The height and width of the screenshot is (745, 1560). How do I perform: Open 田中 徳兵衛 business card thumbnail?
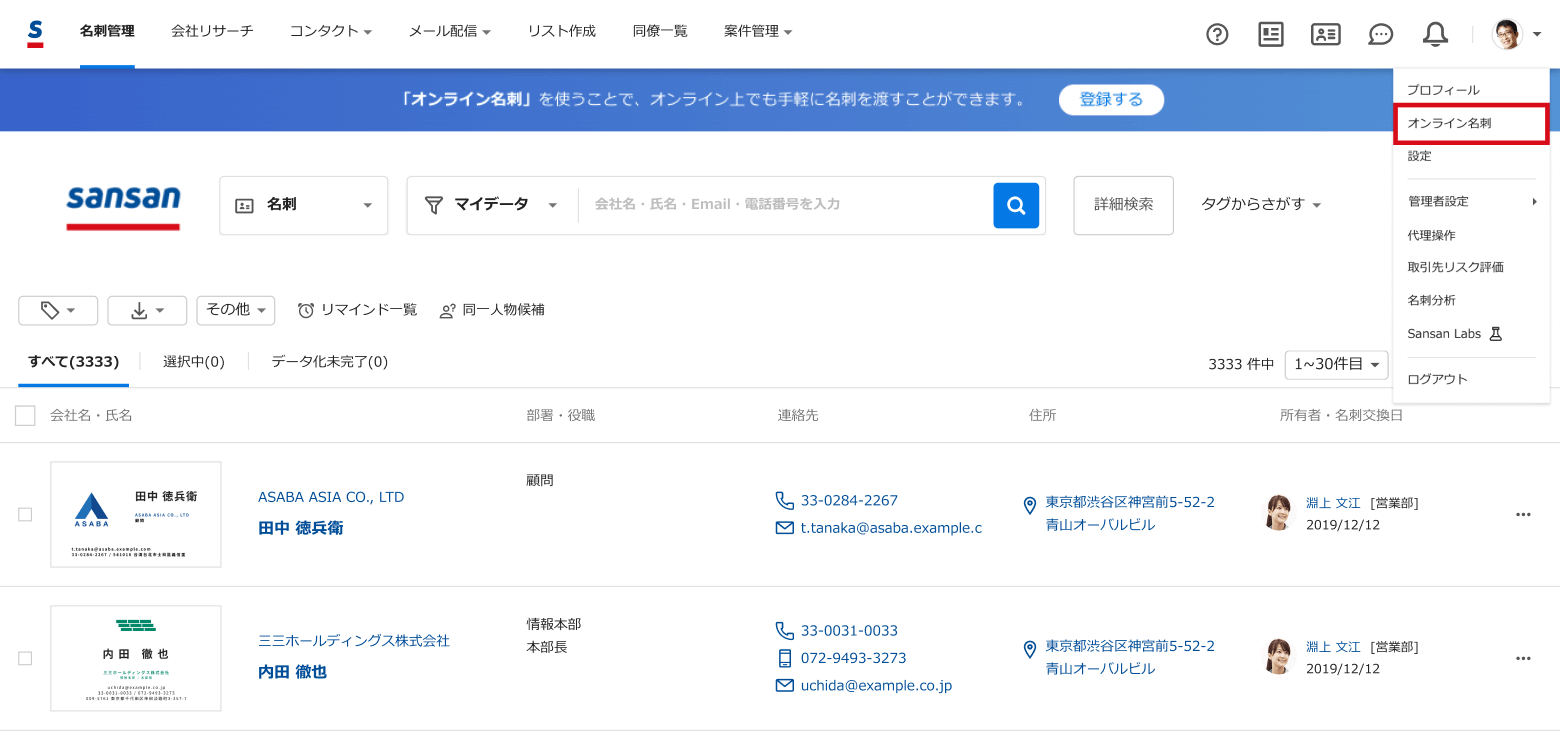pos(136,515)
